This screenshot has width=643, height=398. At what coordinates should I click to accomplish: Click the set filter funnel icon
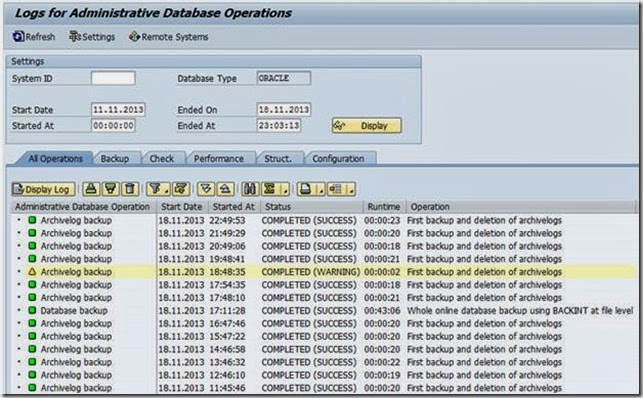tap(155, 189)
